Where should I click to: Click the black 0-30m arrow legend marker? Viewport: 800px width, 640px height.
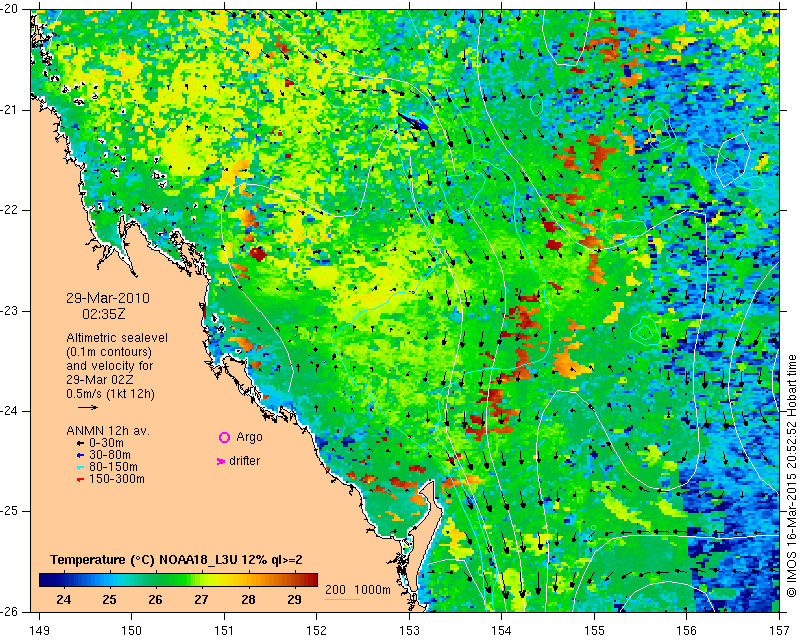pyautogui.click(x=80, y=443)
